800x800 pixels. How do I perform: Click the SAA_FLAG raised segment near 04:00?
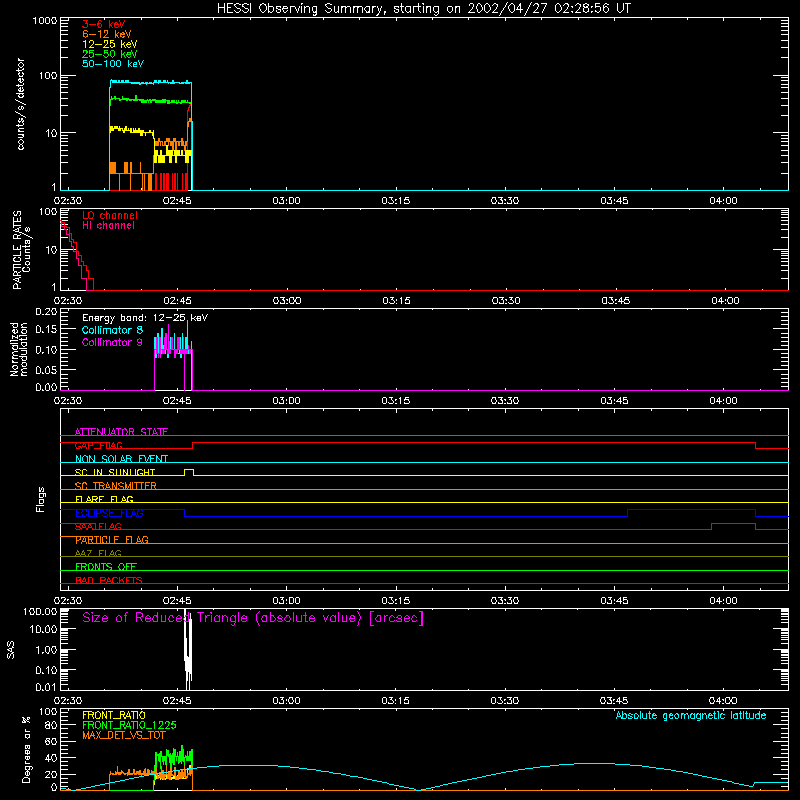tap(733, 524)
